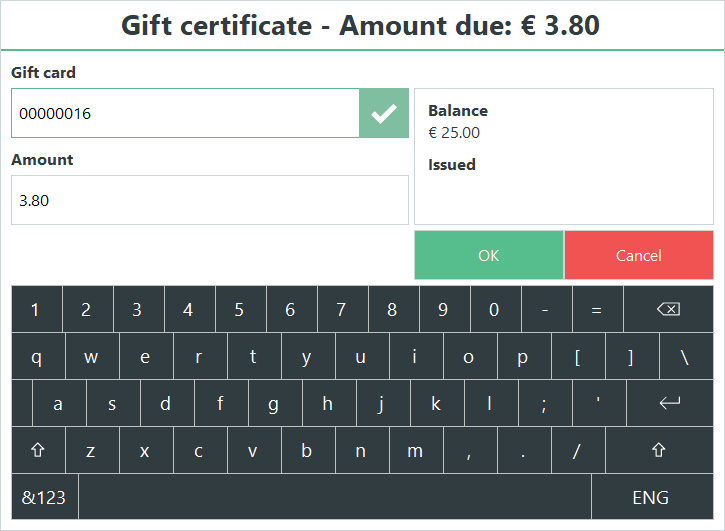Tap the spacebar key
The image size is (725, 531).
click(335, 497)
